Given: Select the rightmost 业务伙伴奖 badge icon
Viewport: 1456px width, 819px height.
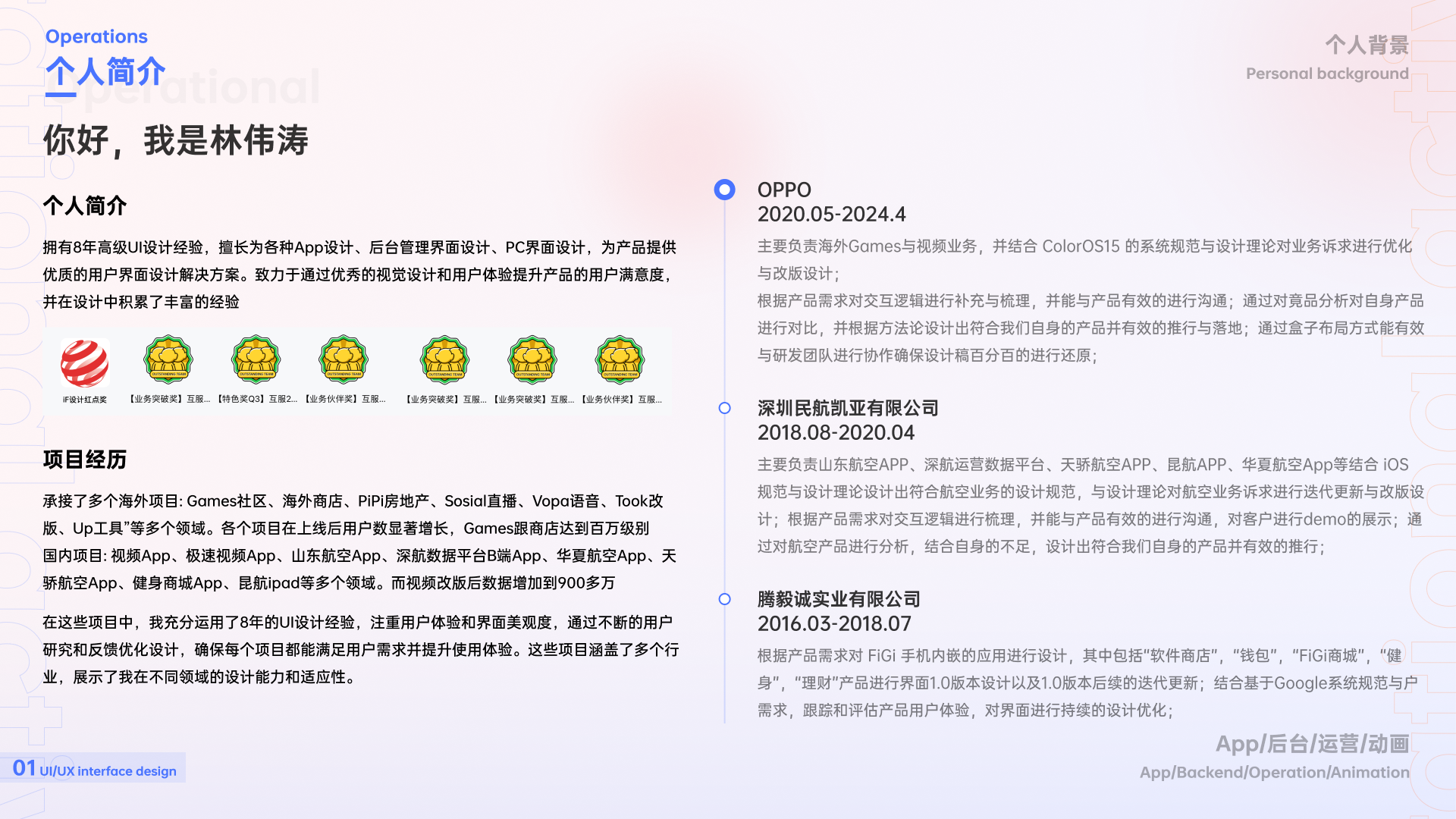Looking at the screenshot, I should (x=620, y=359).
